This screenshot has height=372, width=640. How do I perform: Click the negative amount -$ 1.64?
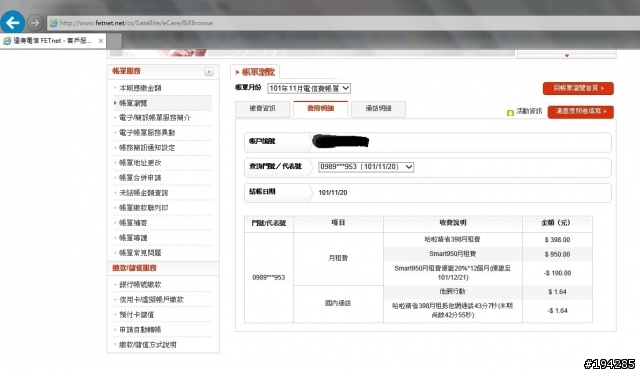pyautogui.click(x=557, y=311)
